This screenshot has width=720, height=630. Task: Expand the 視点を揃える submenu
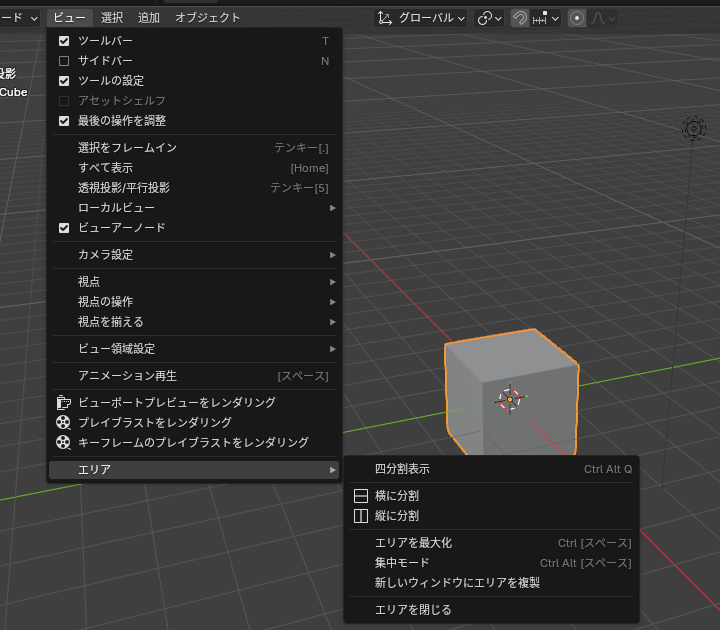pyautogui.click(x=194, y=322)
